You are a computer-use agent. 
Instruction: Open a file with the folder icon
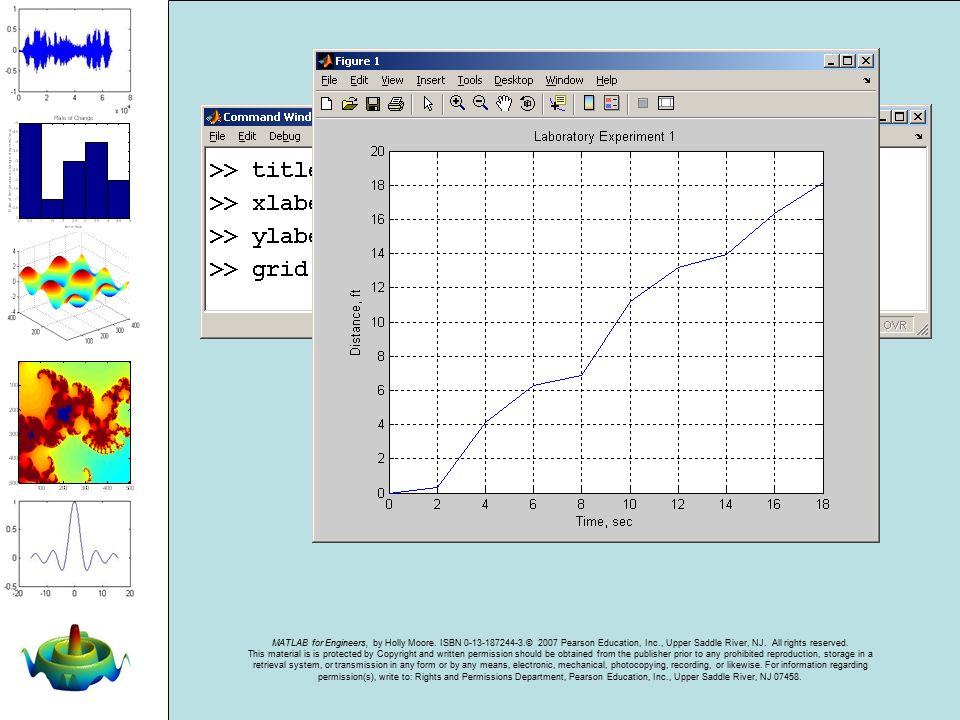tap(350, 103)
